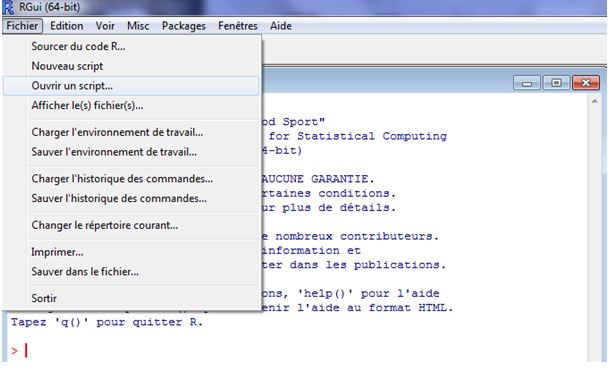Image resolution: width=608 pixels, height=390 pixels.
Task: Maximize the R Console child window
Action: coord(556,83)
